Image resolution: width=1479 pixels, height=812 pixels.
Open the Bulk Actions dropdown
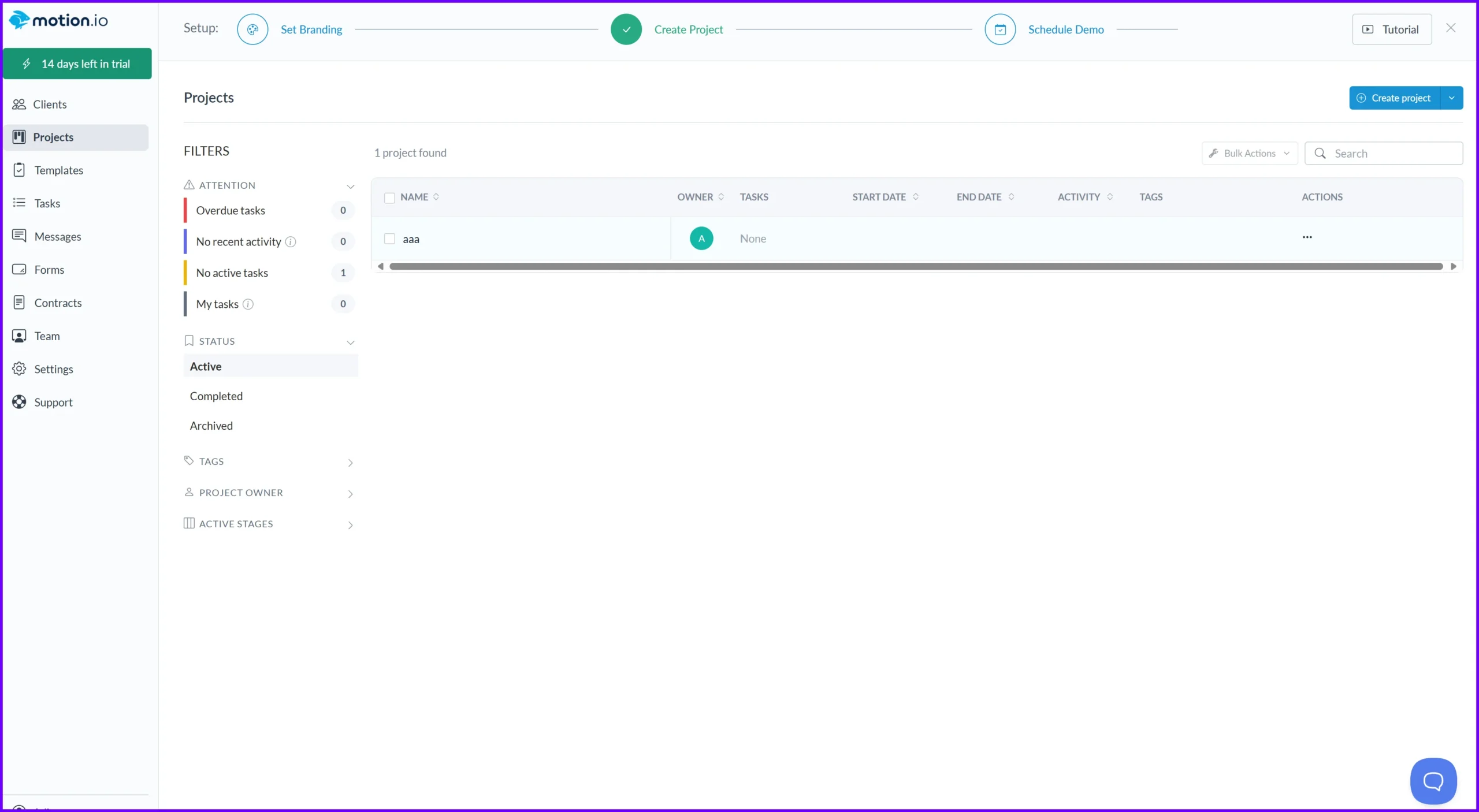pyautogui.click(x=1249, y=152)
